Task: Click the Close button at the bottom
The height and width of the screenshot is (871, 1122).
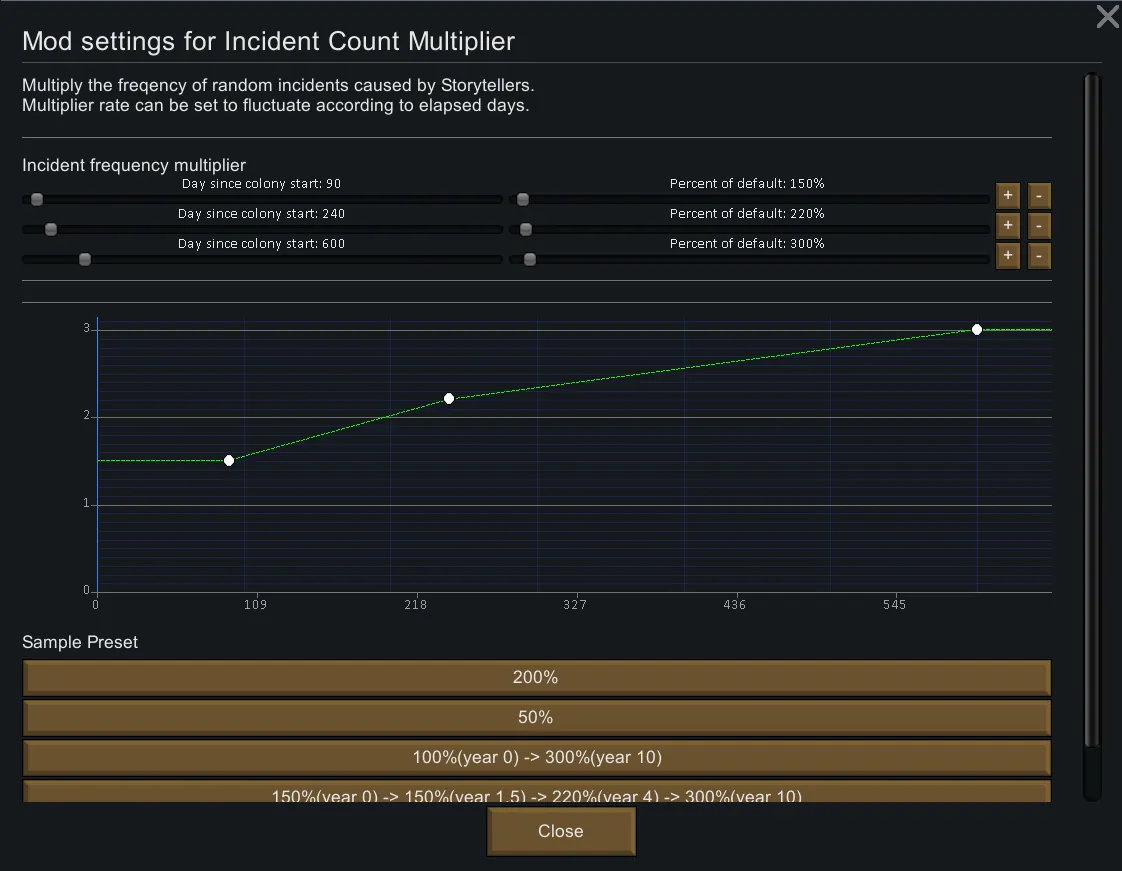Action: click(x=560, y=831)
